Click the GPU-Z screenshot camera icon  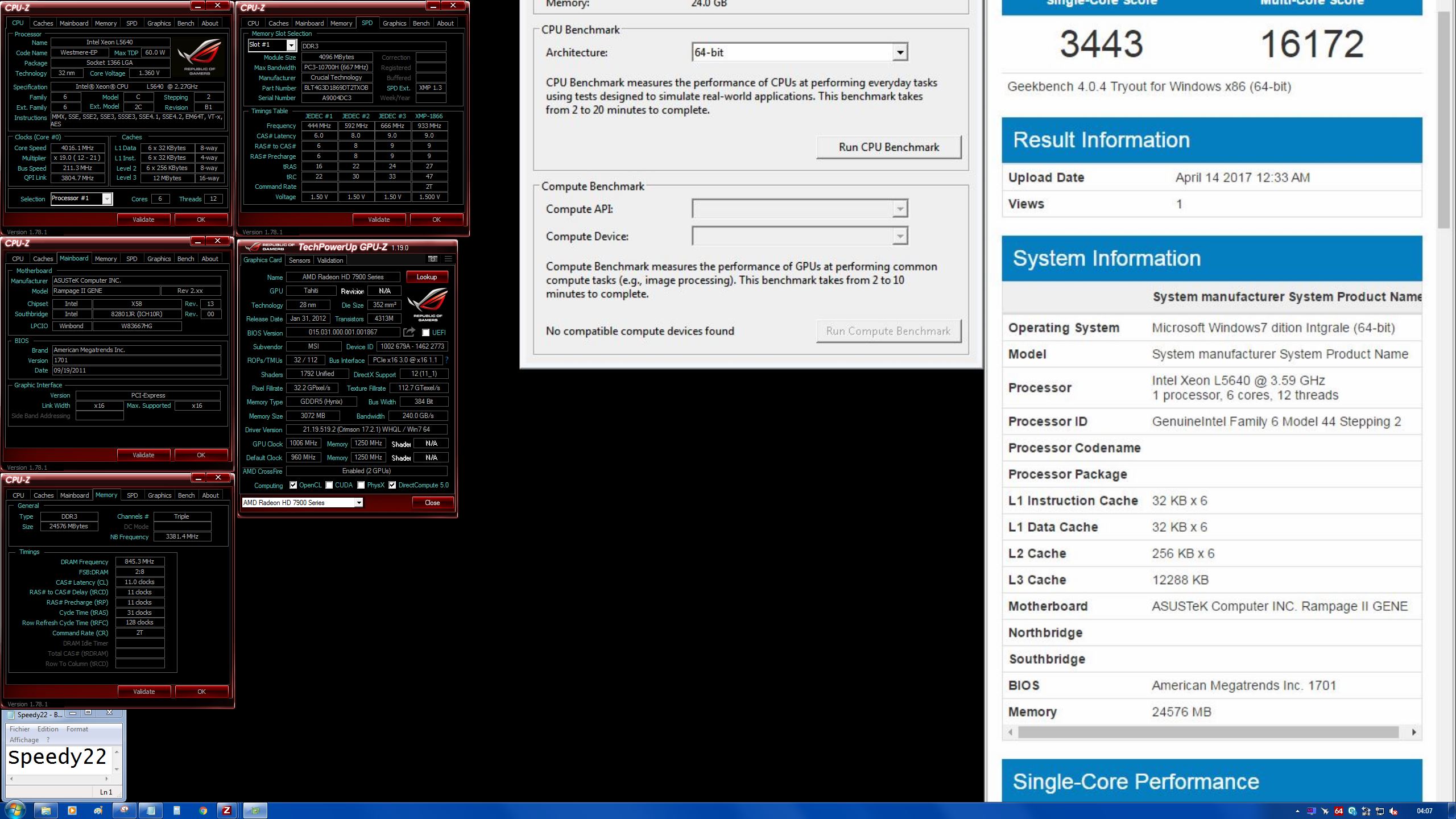tap(432, 259)
